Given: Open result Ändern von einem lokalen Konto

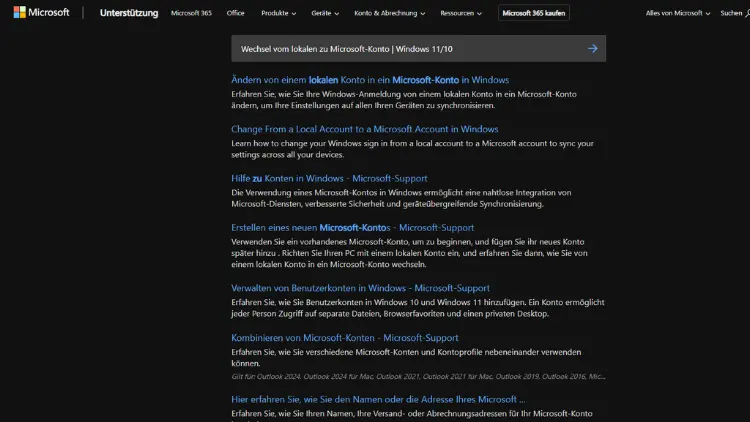Looking at the screenshot, I should pyautogui.click(x=370, y=80).
